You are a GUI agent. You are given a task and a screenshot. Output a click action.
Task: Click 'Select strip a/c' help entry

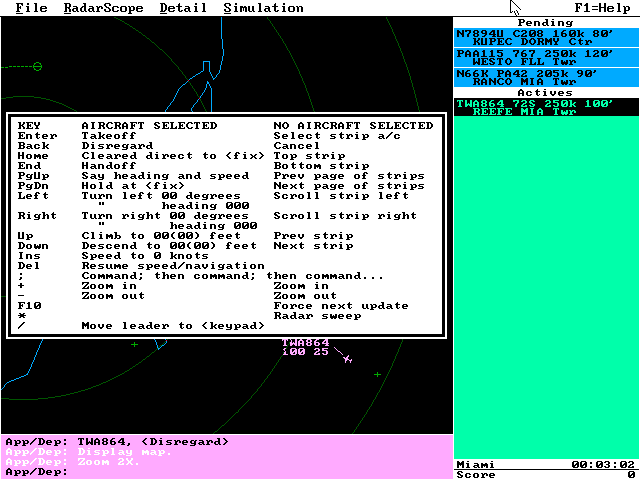[x=337, y=136]
